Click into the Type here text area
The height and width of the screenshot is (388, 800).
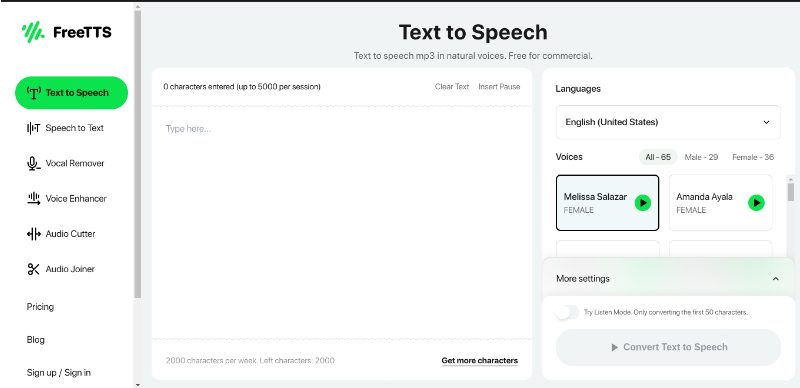click(342, 222)
